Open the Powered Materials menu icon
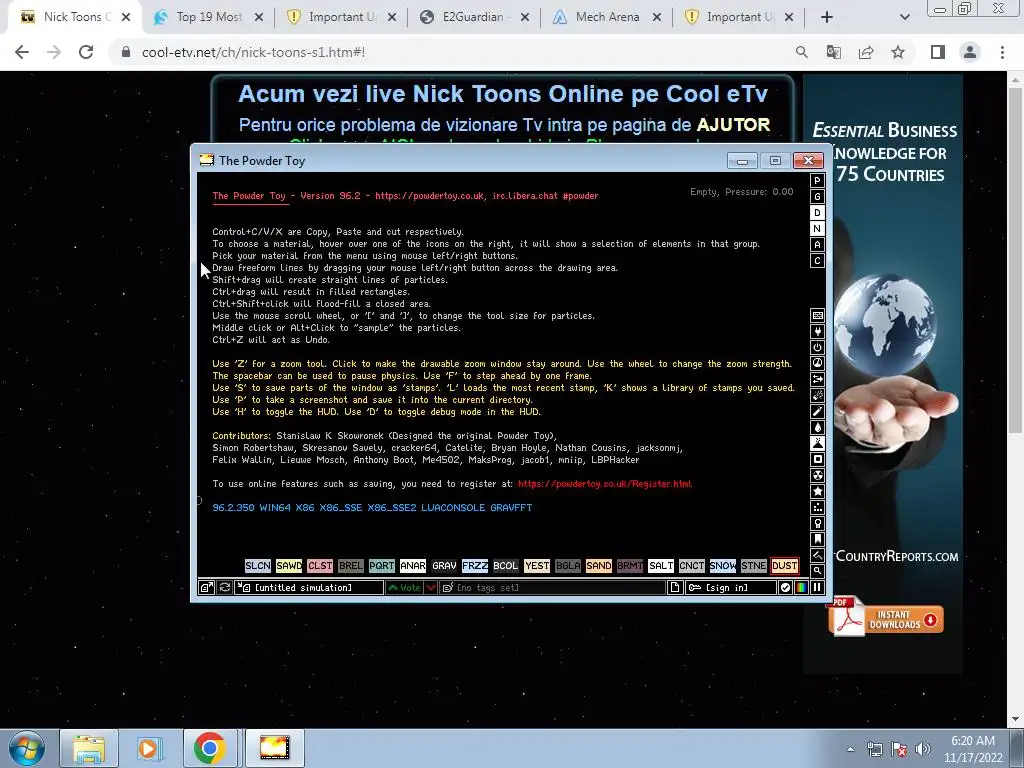This screenshot has height=768, width=1024. tap(817, 347)
